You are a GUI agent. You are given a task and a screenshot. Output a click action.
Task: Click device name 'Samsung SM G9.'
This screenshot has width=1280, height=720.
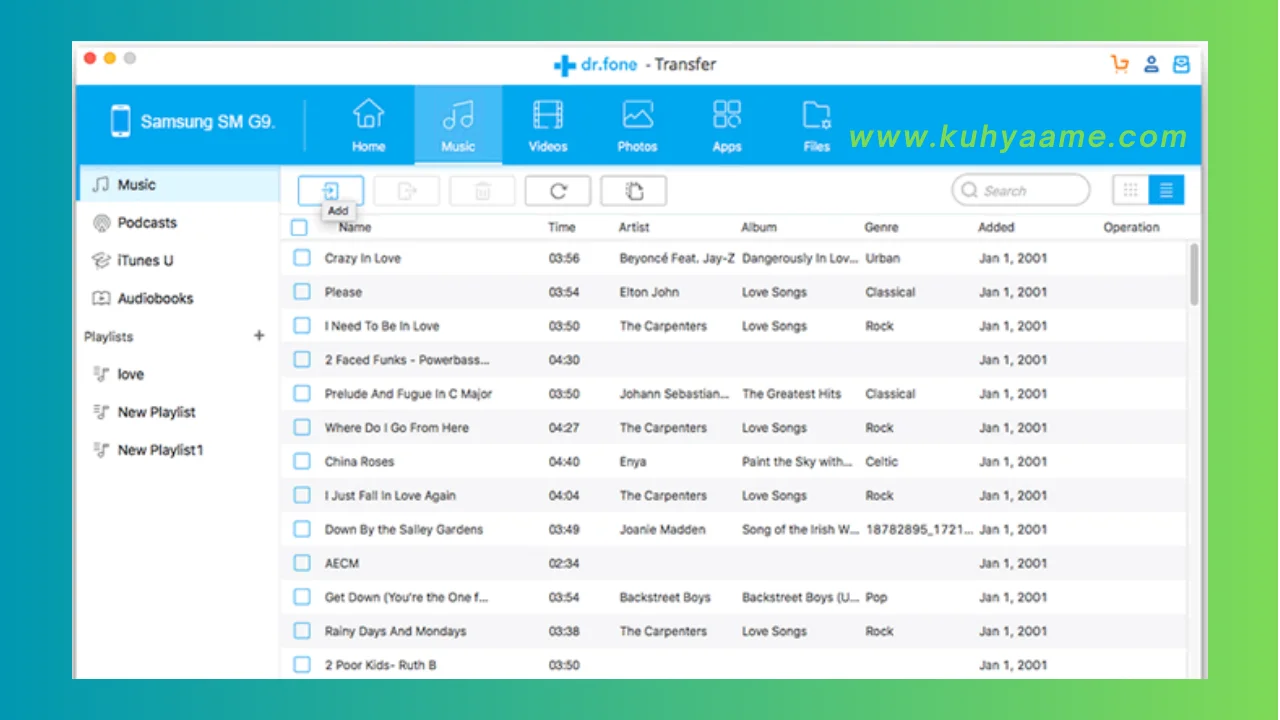[x=208, y=122]
